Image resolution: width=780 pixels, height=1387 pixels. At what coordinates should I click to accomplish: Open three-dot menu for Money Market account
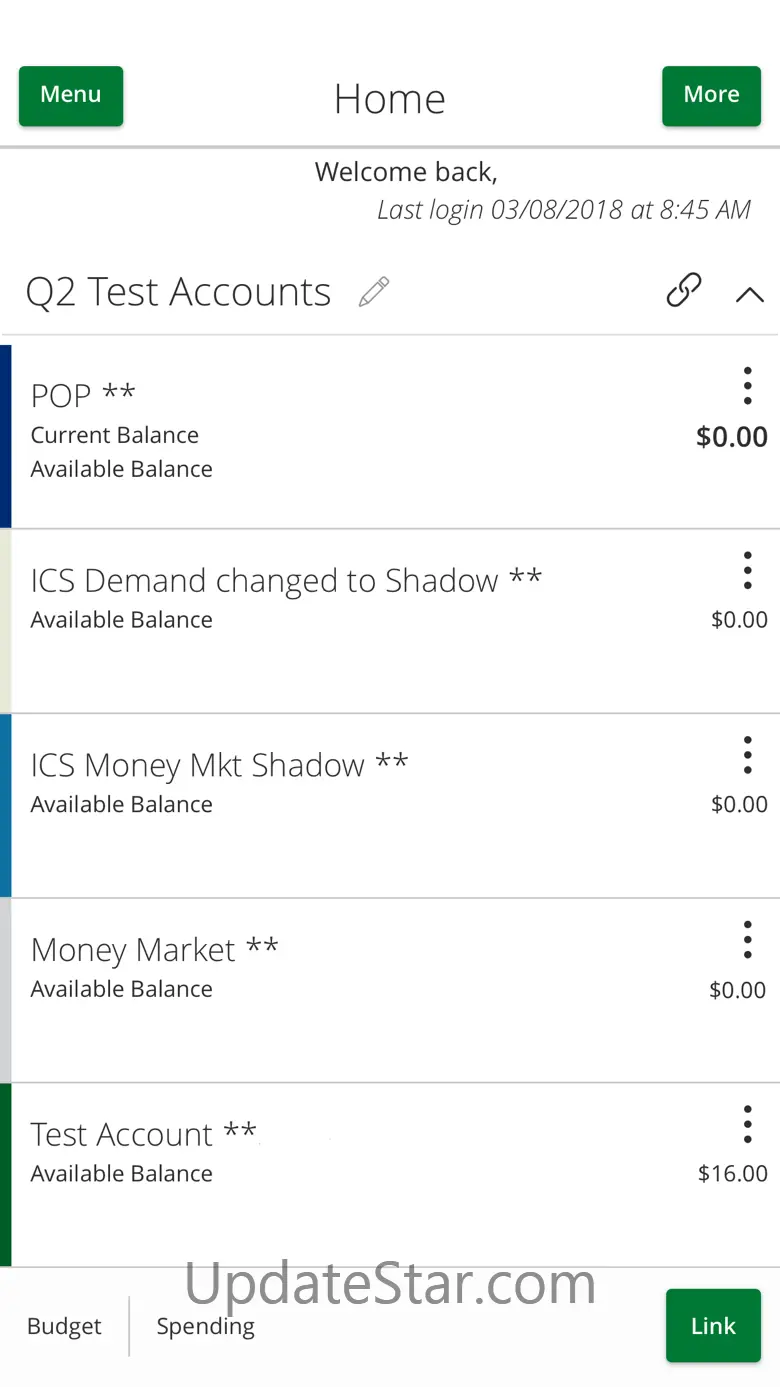pos(747,940)
